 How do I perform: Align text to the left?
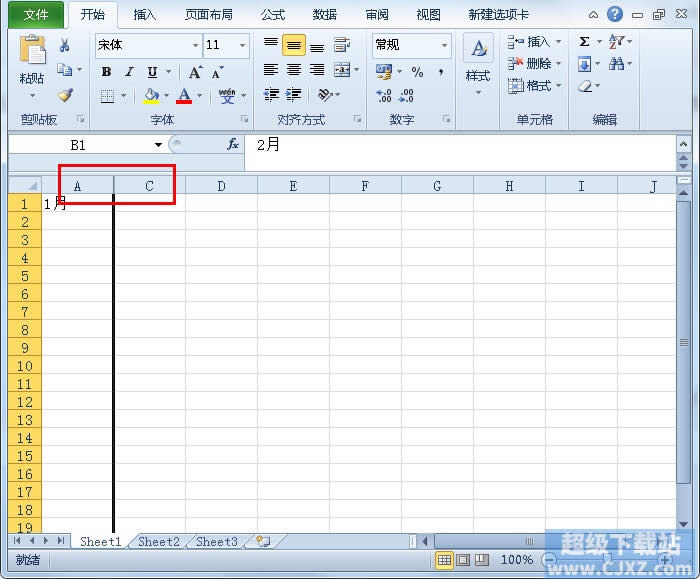point(271,70)
